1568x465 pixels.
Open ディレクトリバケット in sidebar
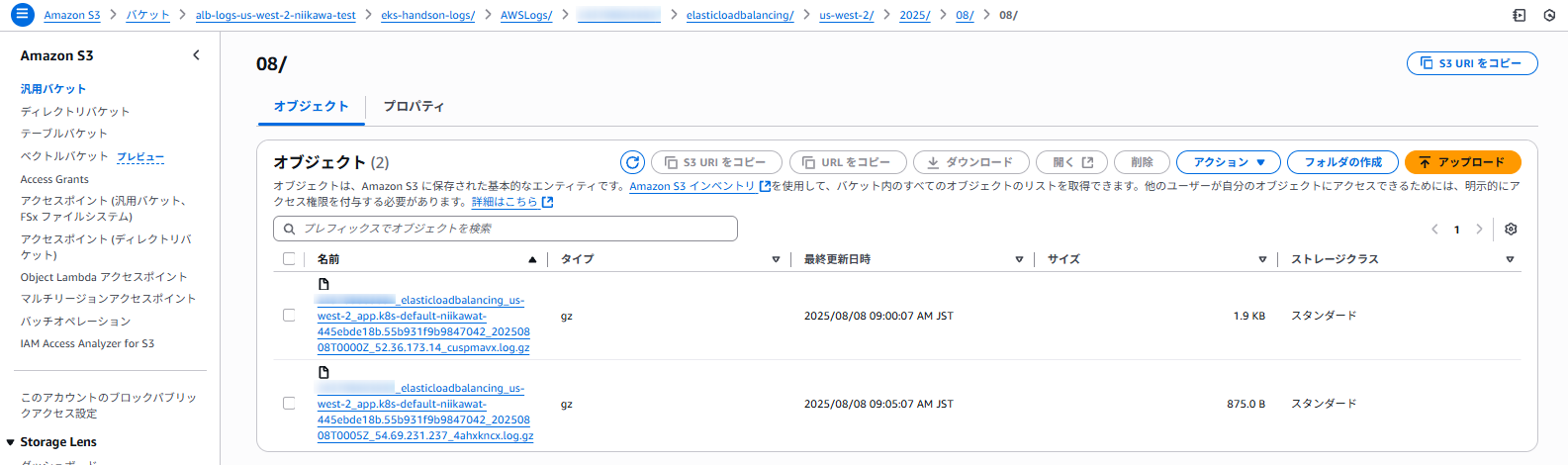[x=75, y=112]
